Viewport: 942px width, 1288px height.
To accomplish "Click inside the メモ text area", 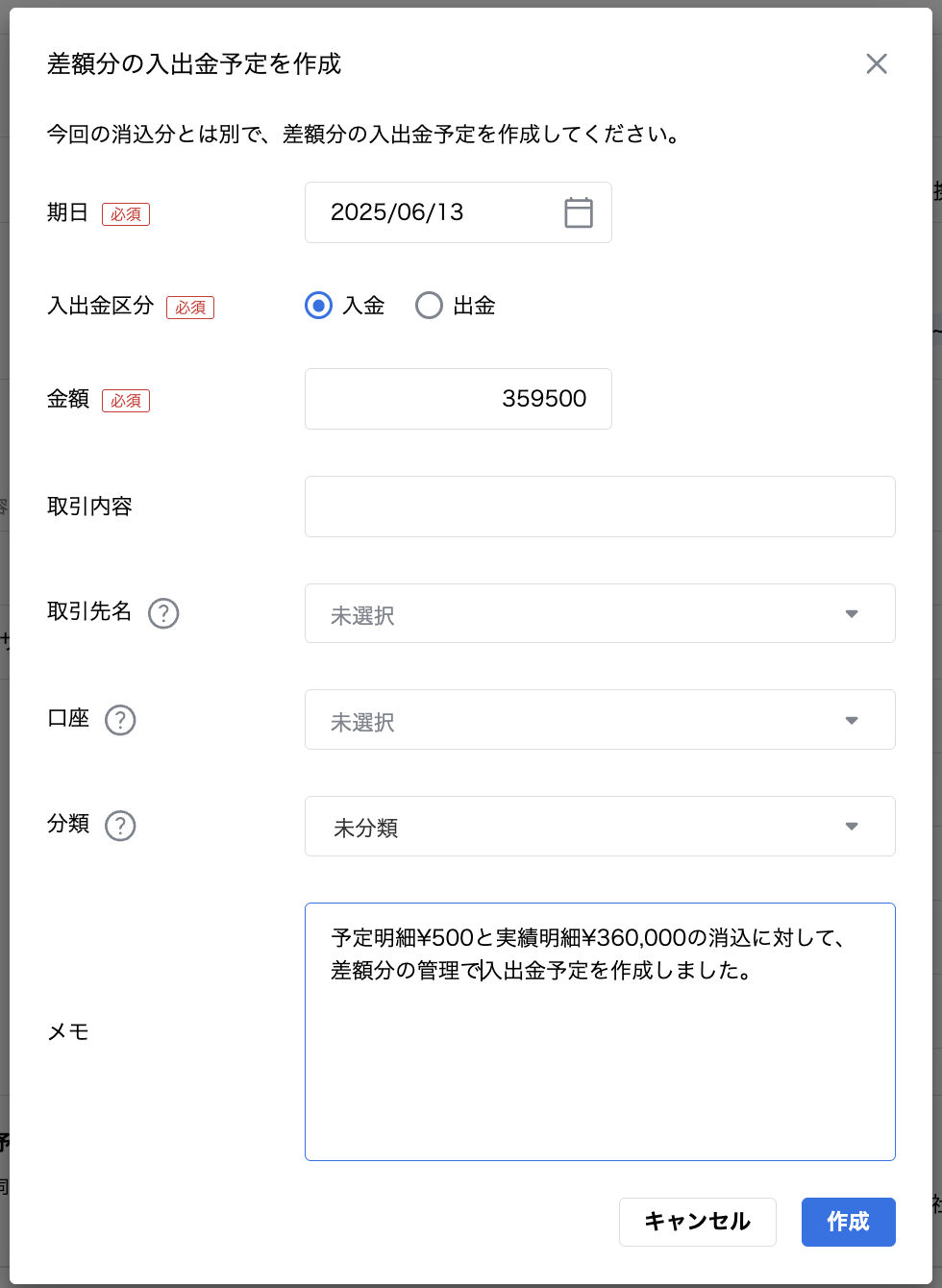I will pyautogui.click(x=600, y=1031).
